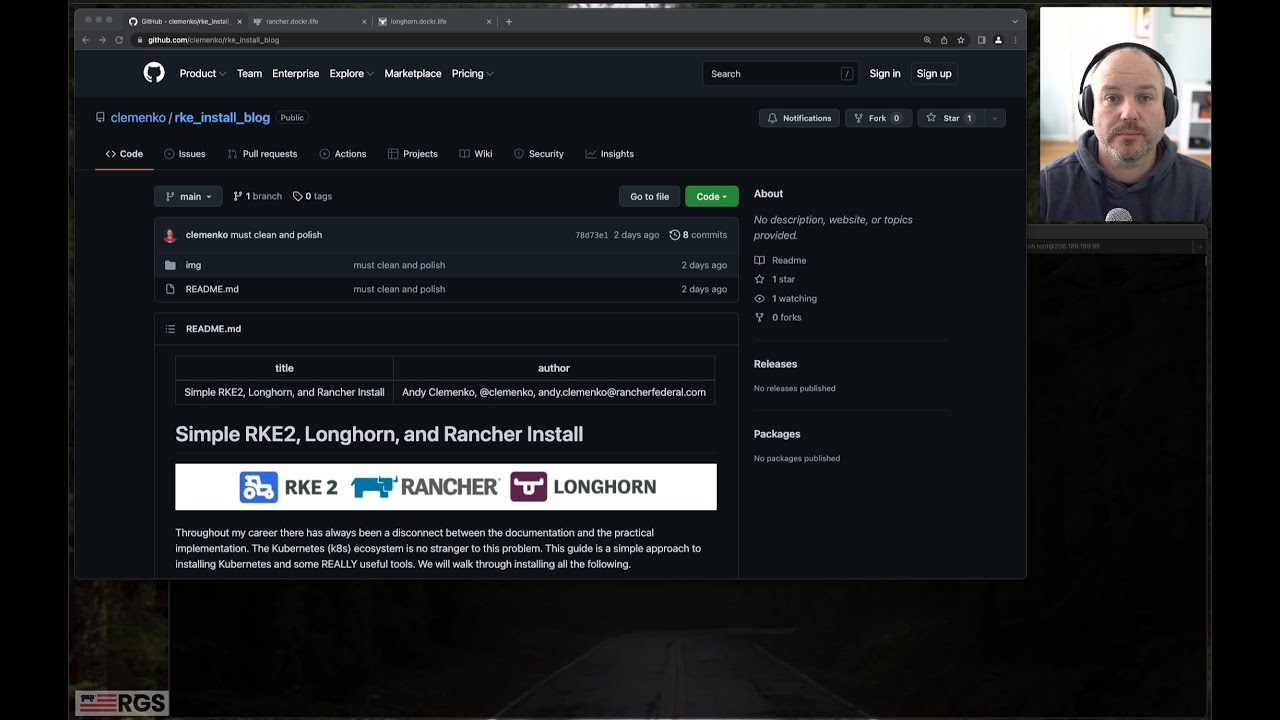View the 0 tags link
The image size is (1280, 720).
click(312, 196)
